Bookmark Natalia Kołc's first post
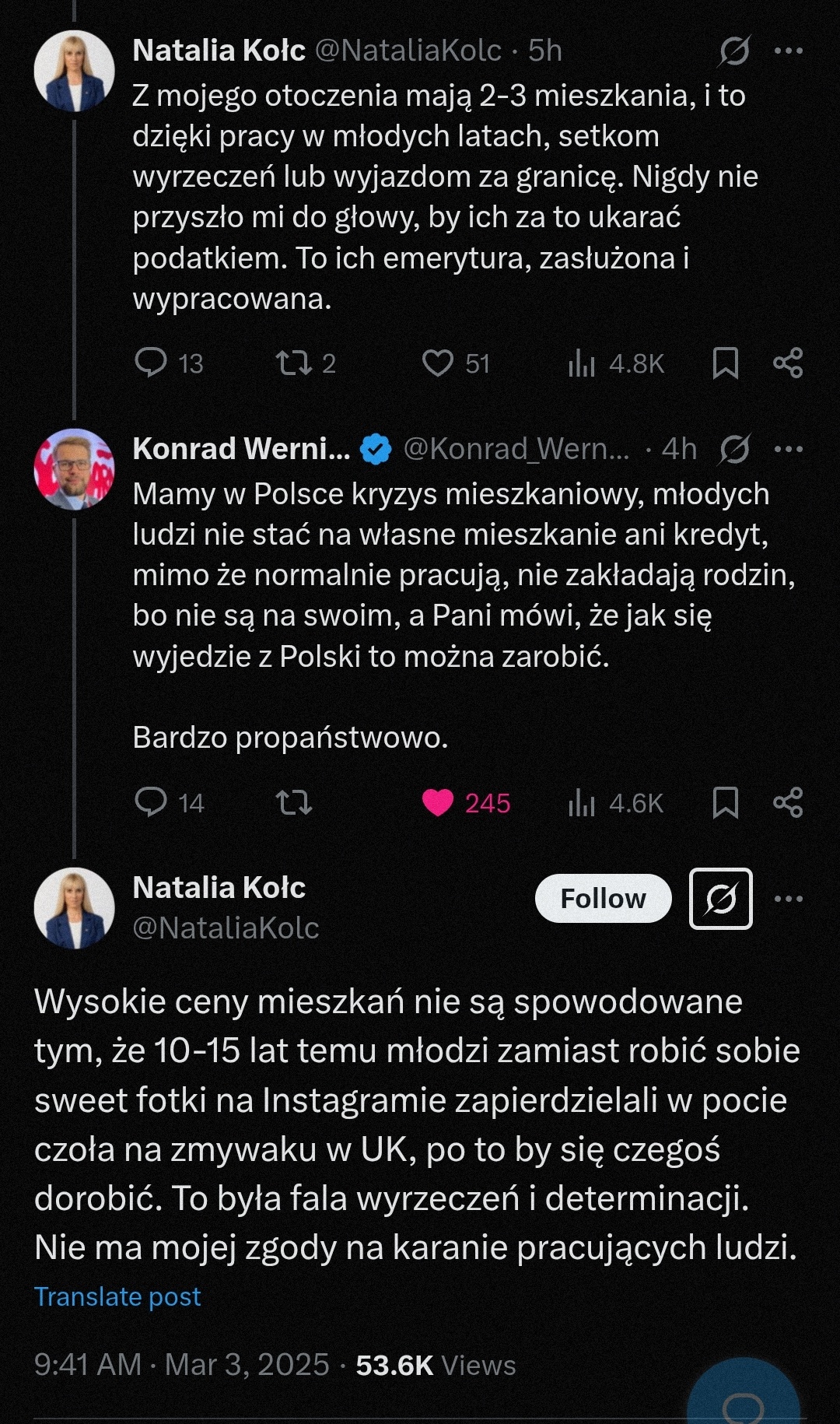 tap(725, 363)
